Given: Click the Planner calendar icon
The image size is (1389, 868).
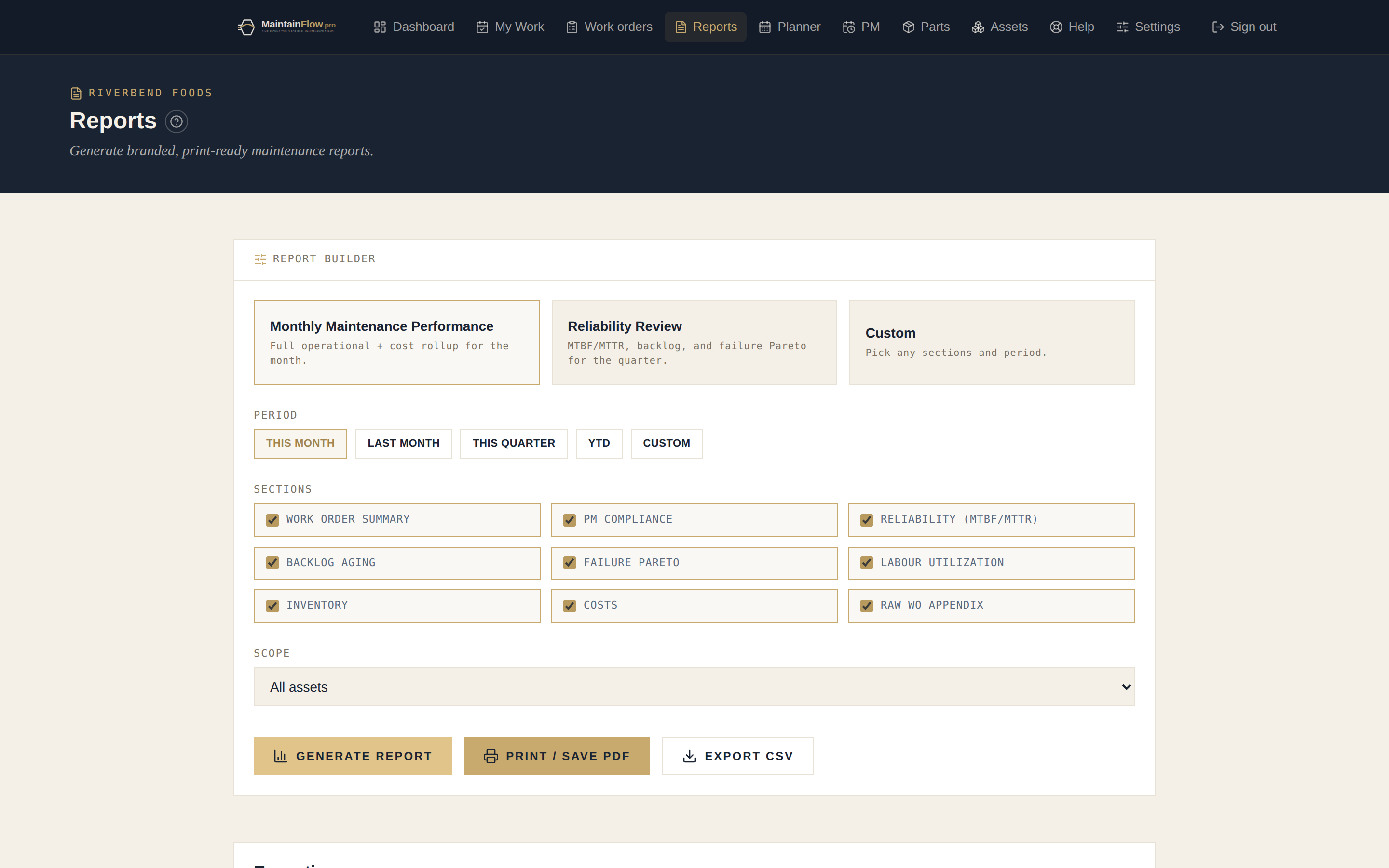Looking at the screenshot, I should 764,27.
